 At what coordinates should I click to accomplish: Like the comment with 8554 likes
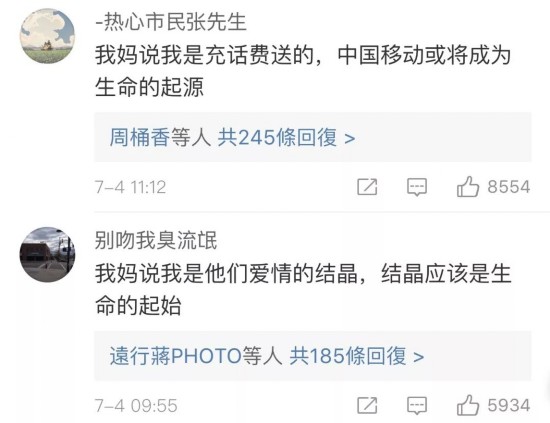pos(468,186)
